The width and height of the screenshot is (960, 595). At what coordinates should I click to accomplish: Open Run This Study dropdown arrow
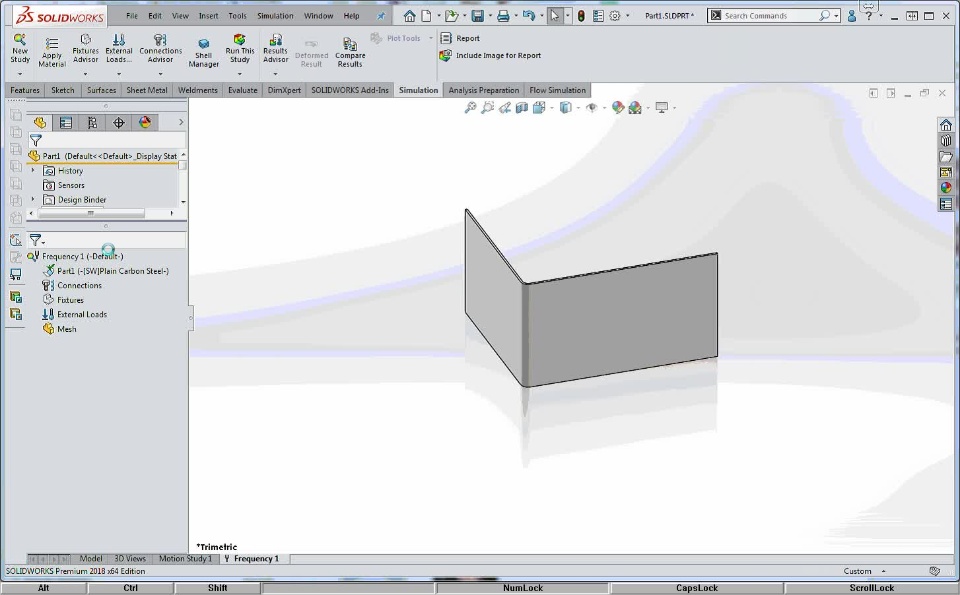(239, 74)
